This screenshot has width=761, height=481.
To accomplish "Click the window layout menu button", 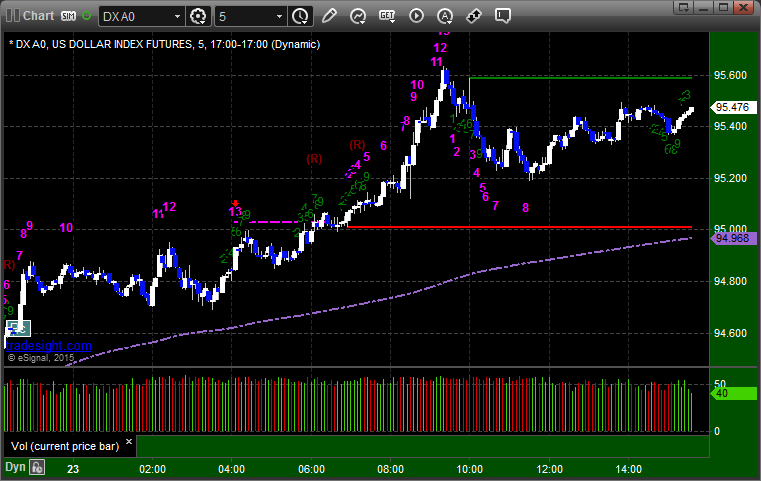I will tap(684, 7).
